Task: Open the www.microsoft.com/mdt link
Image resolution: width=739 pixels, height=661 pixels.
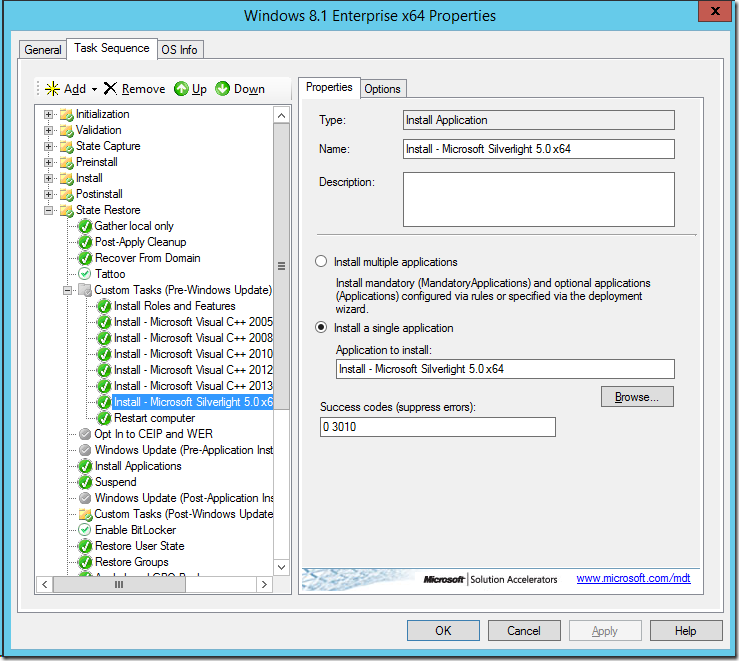Action: point(633,578)
